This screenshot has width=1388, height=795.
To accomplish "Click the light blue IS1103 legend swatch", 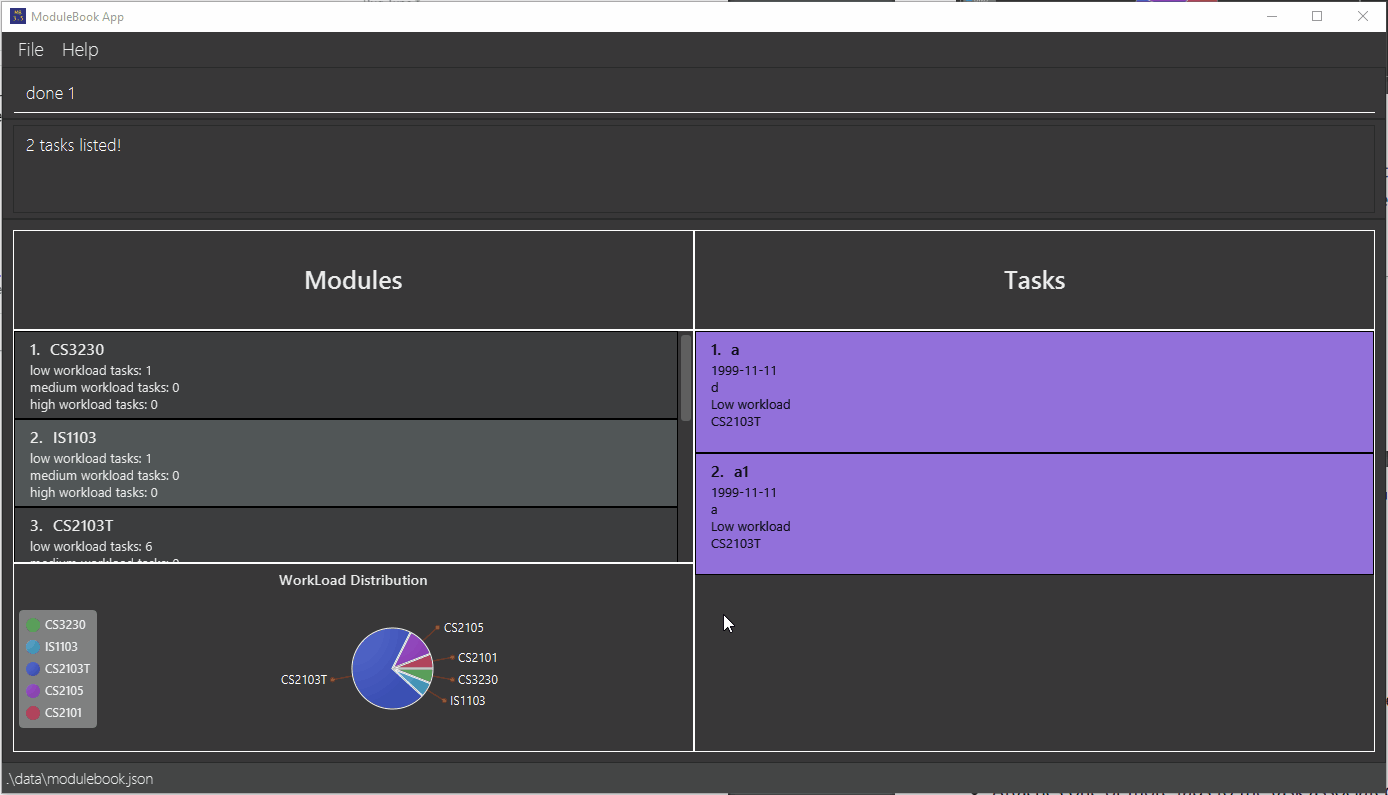I will (33, 647).
